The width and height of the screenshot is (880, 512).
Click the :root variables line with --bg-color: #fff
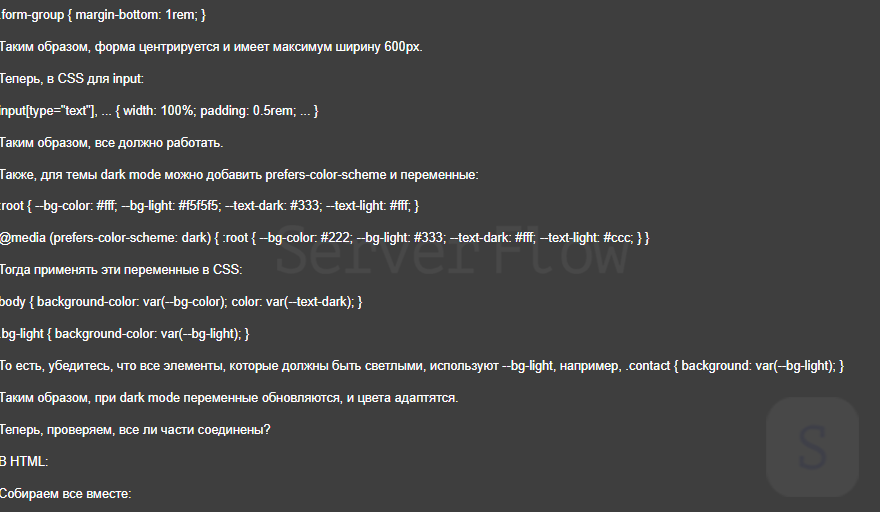click(x=209, y=205)
